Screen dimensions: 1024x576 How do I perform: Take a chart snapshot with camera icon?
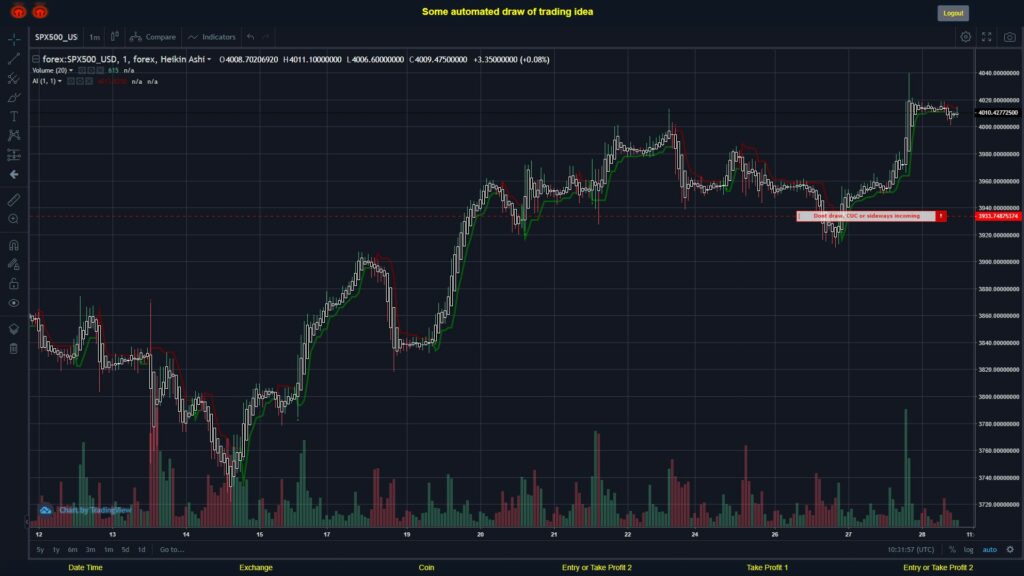pyautogui.click(x=1010, y=37)
